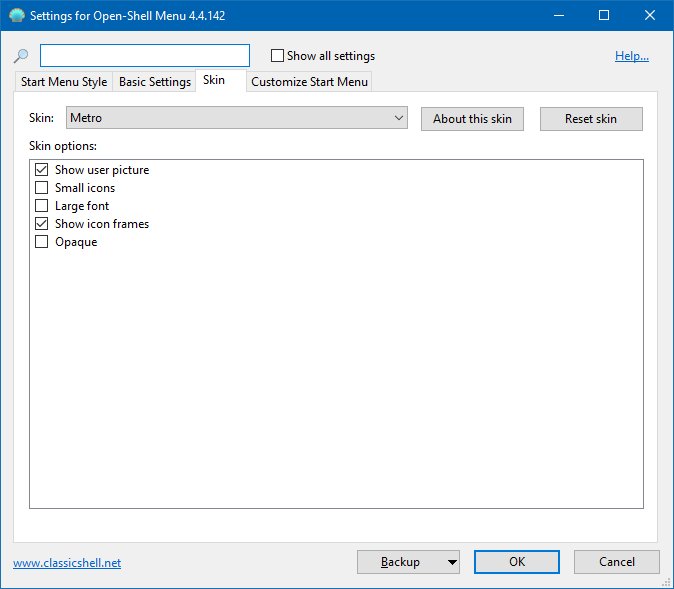Select the Skin tab

(214, 80)
